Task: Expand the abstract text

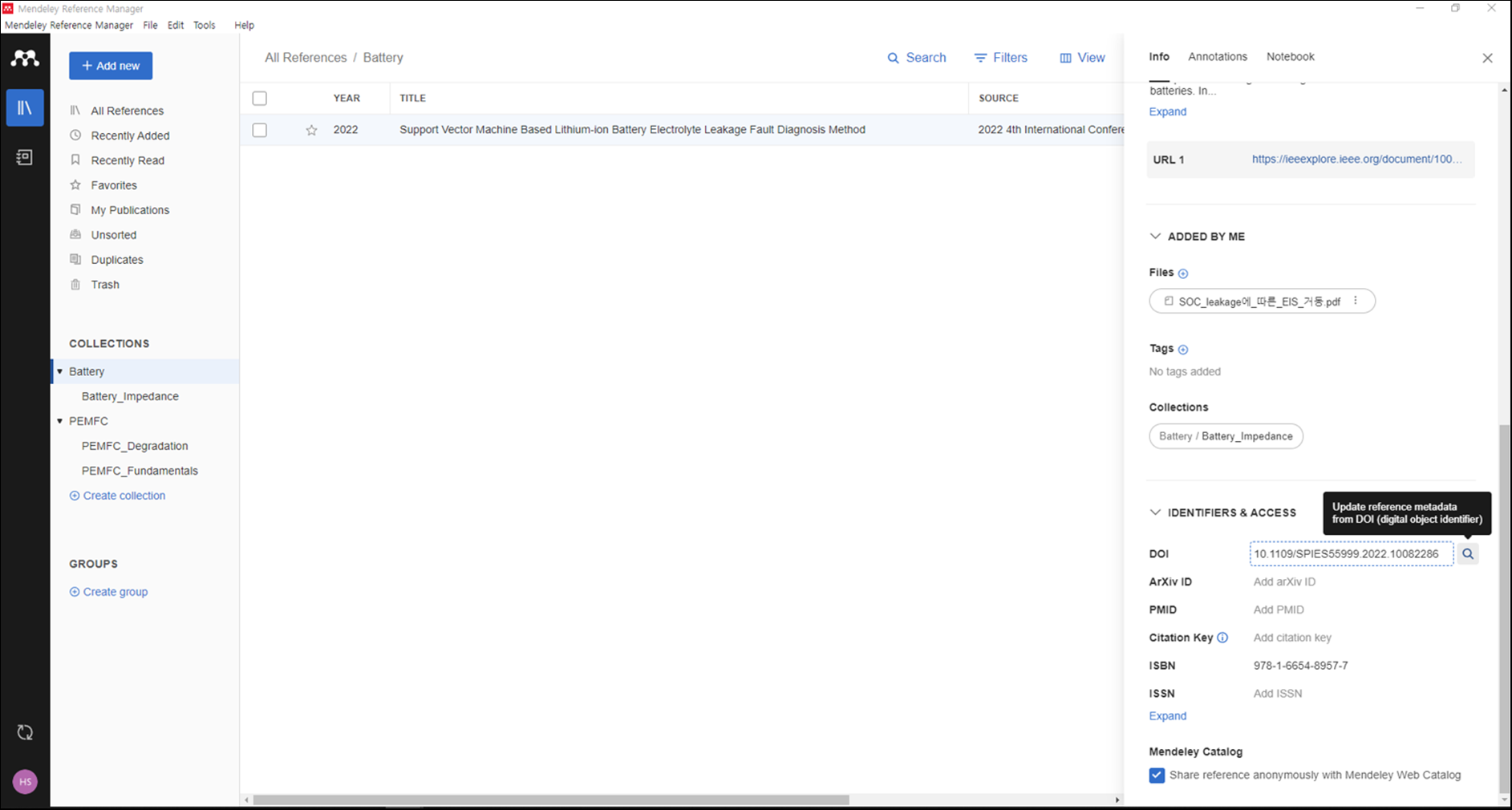Action: click(1167, 111)
